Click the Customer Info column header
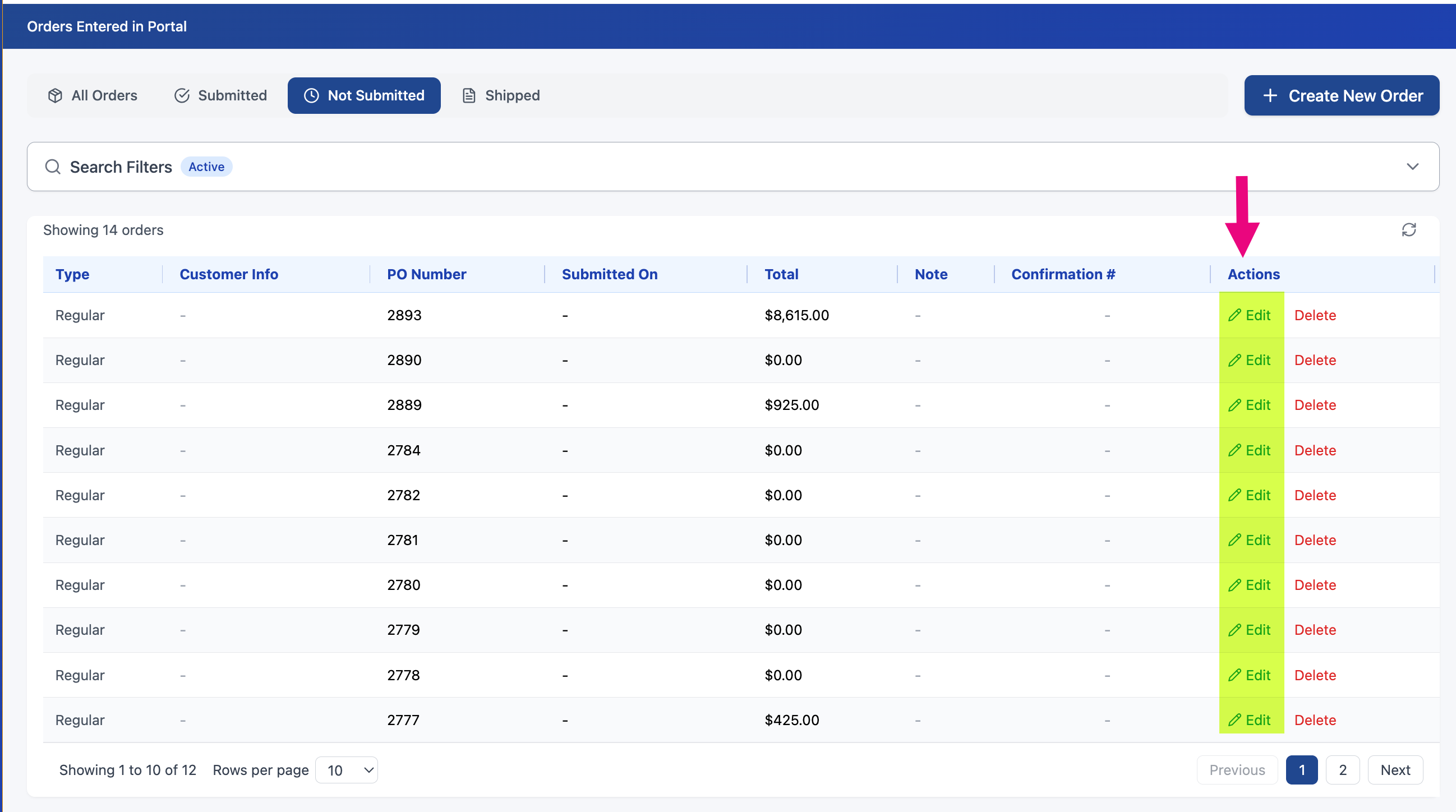 coord(228,274)
